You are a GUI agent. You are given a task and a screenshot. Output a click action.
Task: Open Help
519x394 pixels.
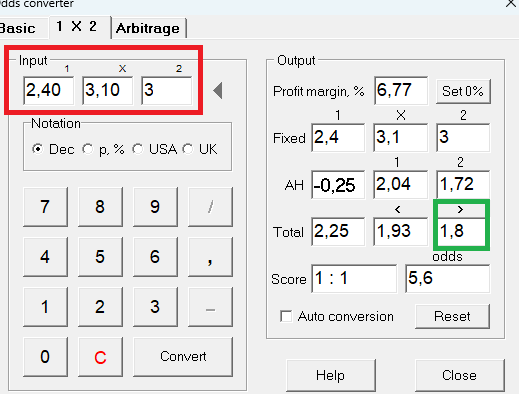pos(331,375)
